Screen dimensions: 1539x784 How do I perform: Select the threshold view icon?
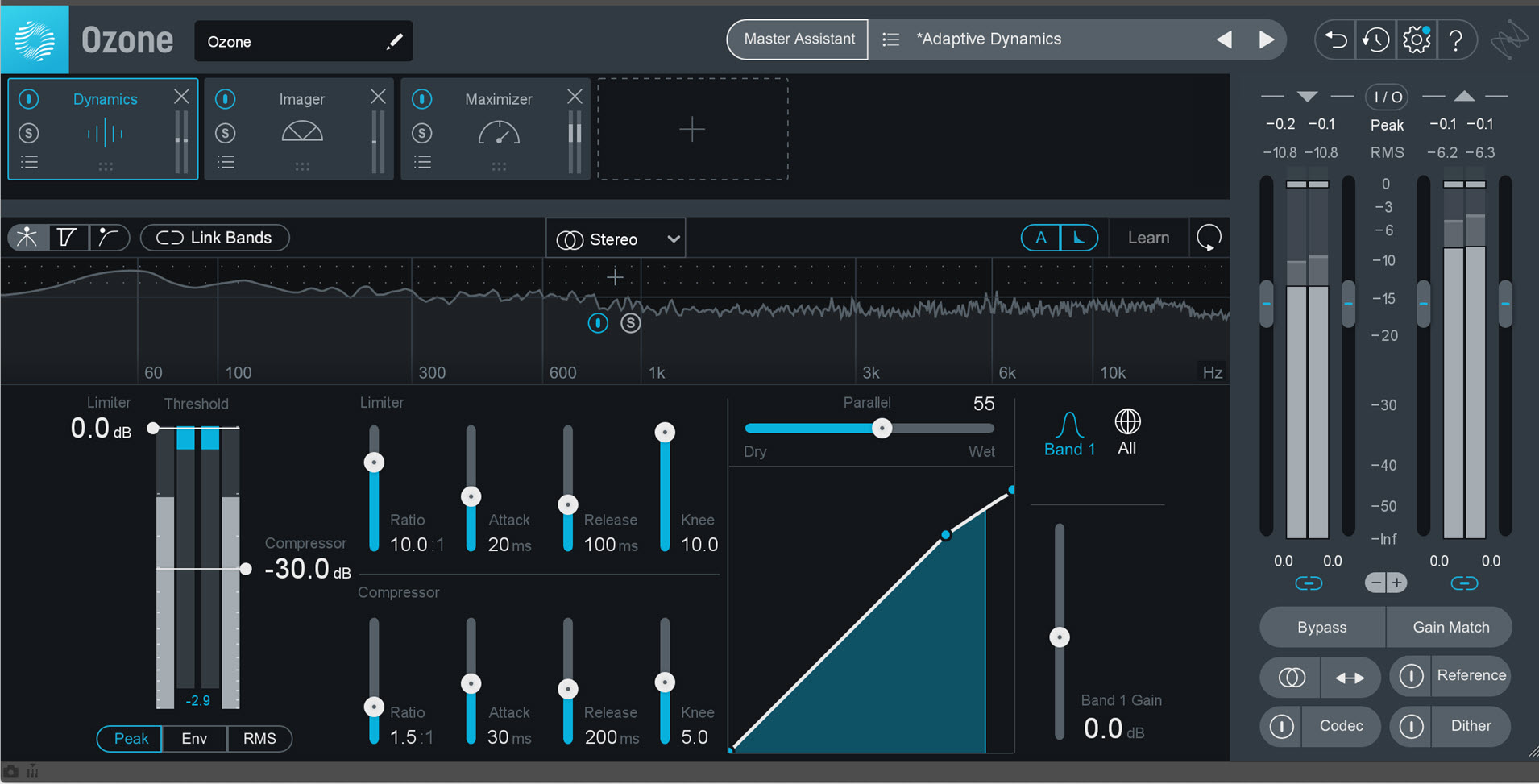point(67,237)
